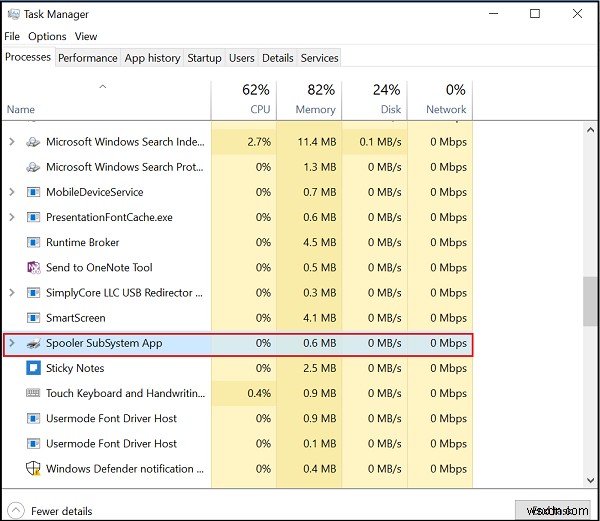Image resolution: width=600 pixels, height=521 pixels.
Task: Switch to the Performance tab
Action: 88,58
